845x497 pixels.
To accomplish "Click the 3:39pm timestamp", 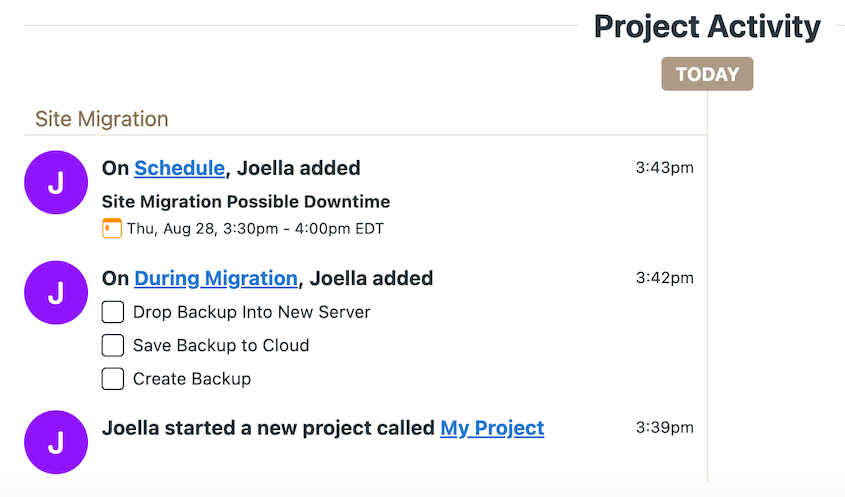I will pos(664,427).
